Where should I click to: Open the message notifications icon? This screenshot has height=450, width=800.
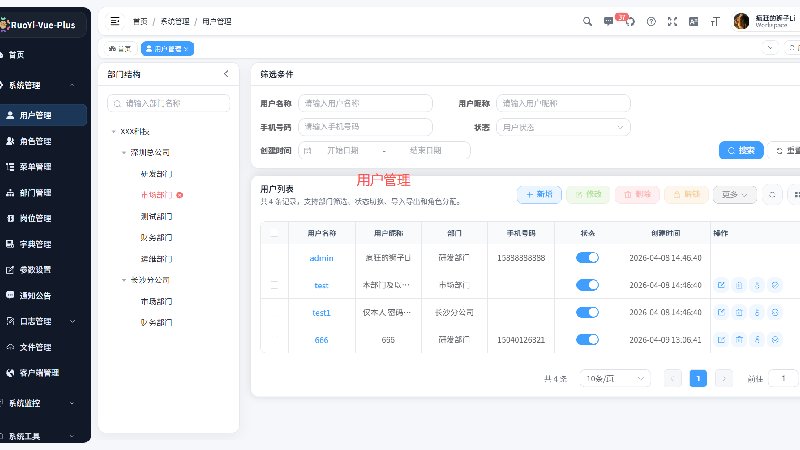[608, 21]
